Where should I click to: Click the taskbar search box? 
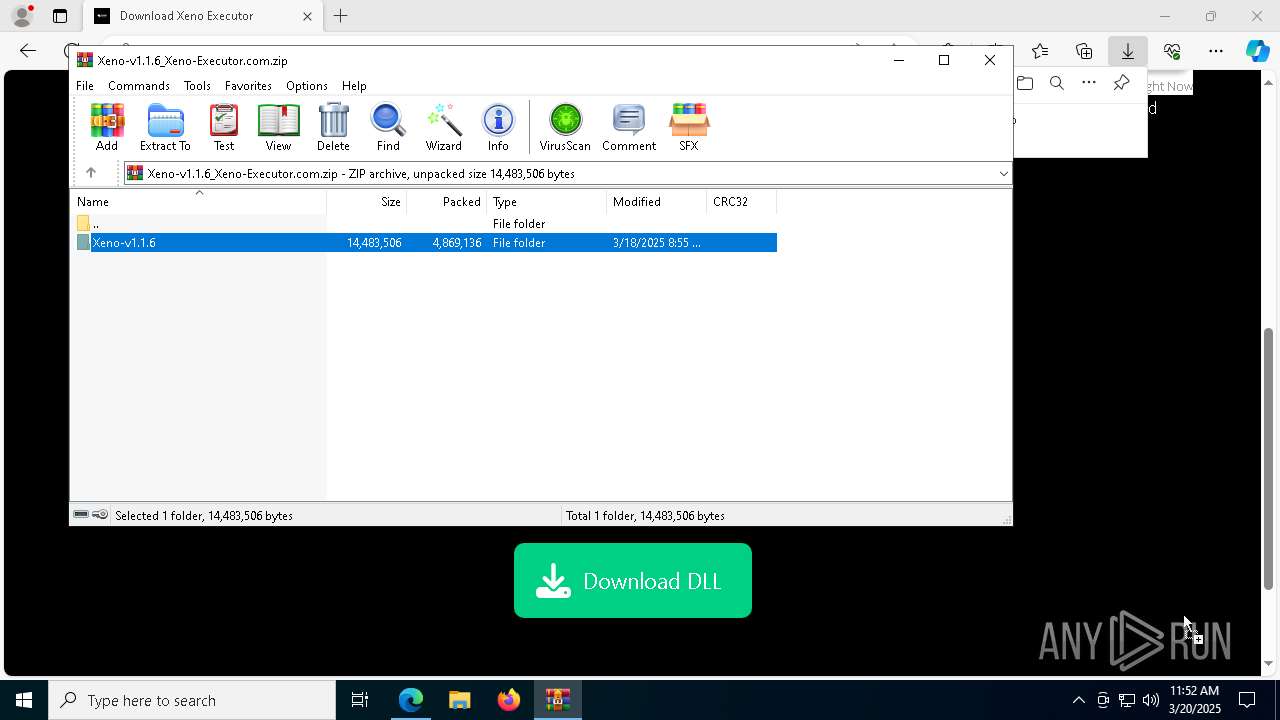pyautogui.click(x=192, y=700)
